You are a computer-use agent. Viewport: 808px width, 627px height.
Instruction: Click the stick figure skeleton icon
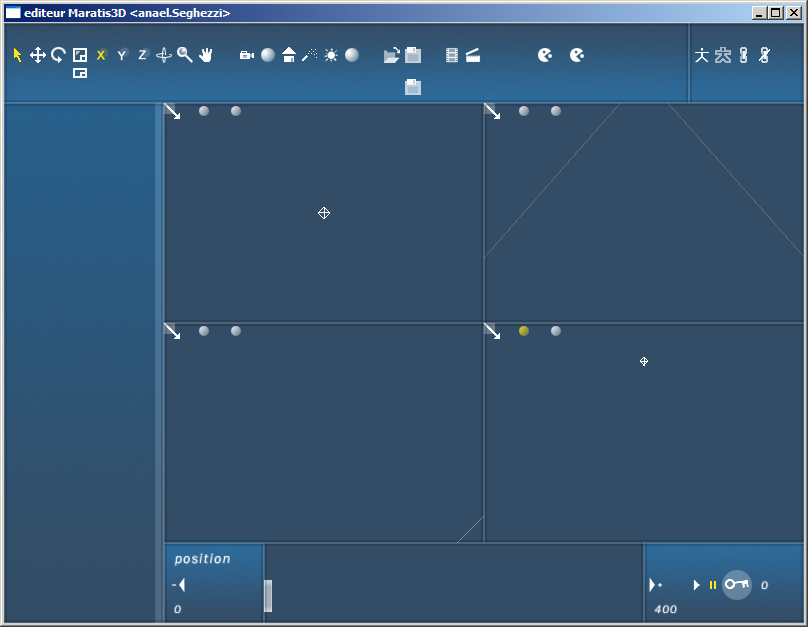point(702,55)
